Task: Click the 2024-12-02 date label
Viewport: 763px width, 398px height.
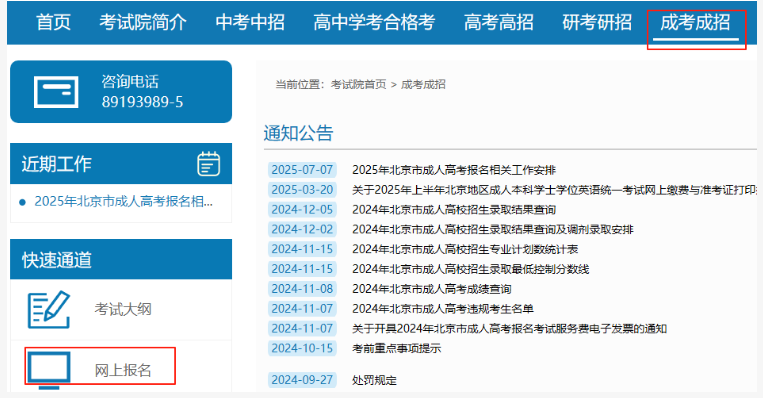Action: 302,230
